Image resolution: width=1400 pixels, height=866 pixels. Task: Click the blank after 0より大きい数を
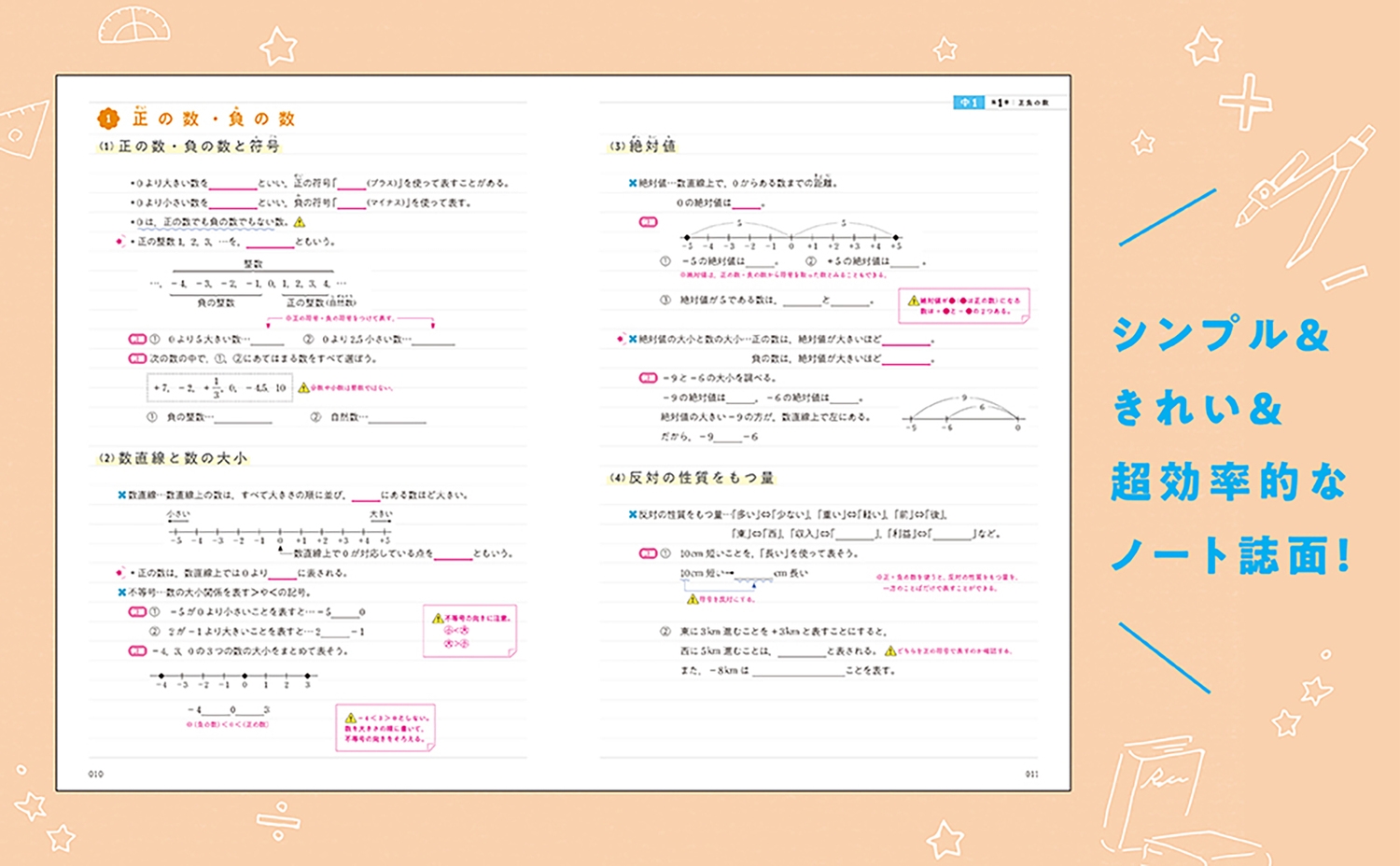click(x=232, y=184)
